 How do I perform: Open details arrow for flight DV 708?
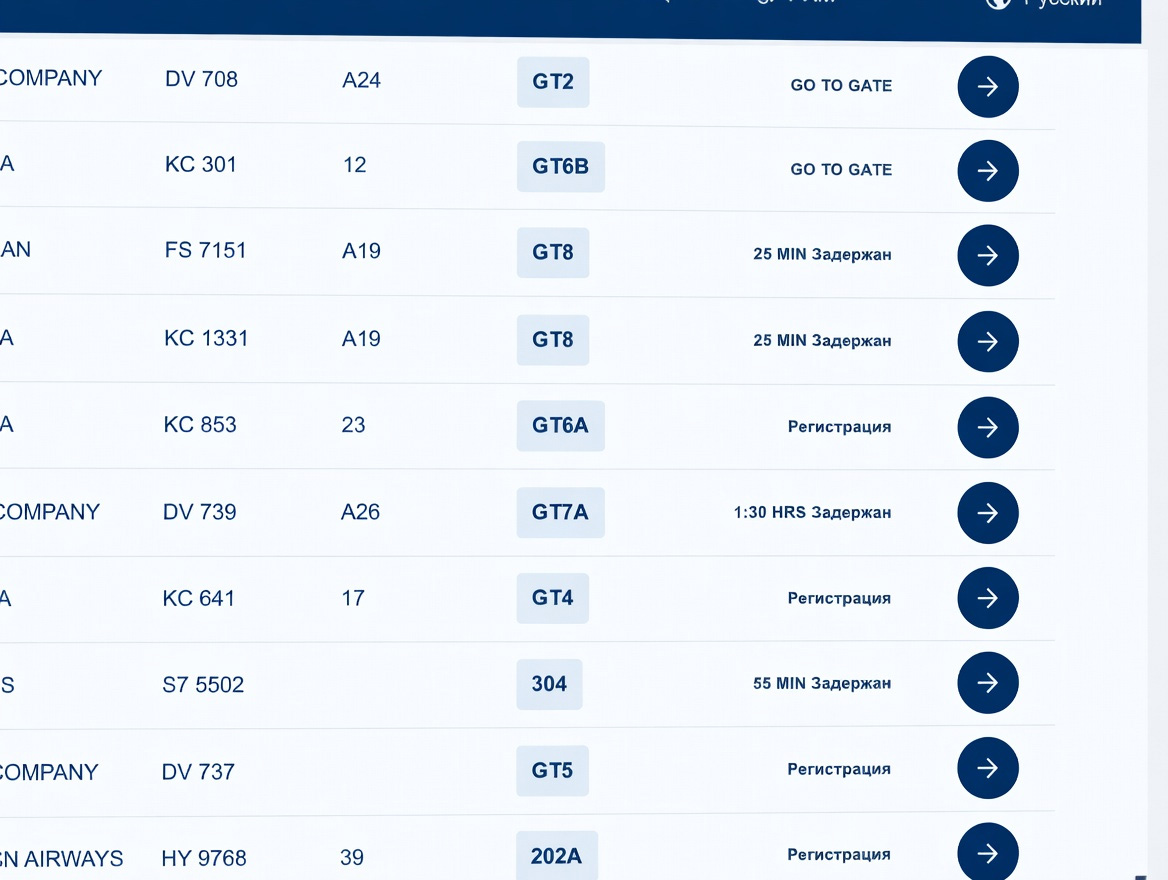tap(987, 87)
